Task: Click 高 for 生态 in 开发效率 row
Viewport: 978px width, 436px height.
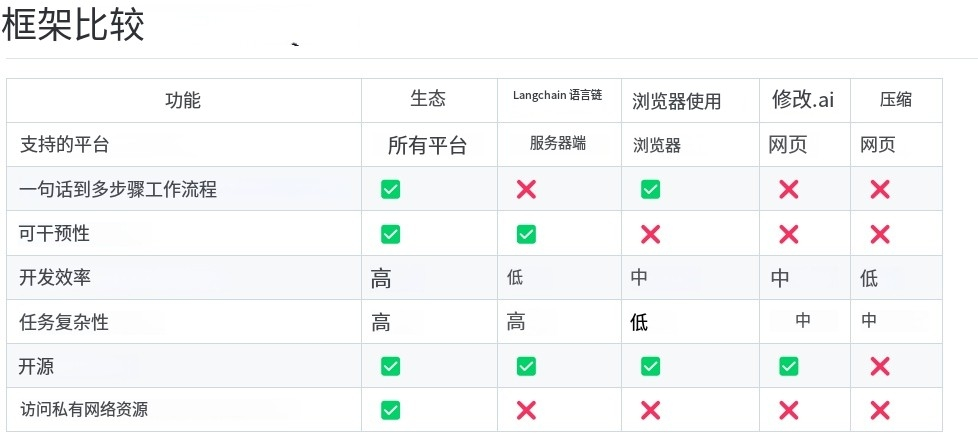Action: tap(381, 278)
